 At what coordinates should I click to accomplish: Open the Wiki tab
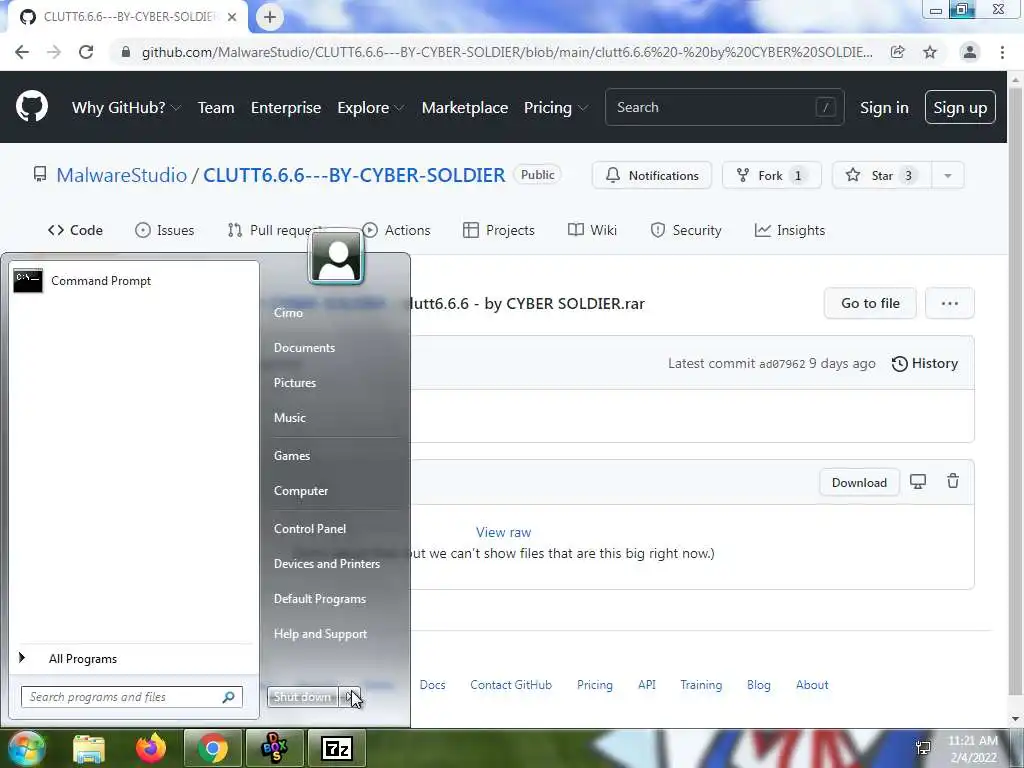coord(592,230)
